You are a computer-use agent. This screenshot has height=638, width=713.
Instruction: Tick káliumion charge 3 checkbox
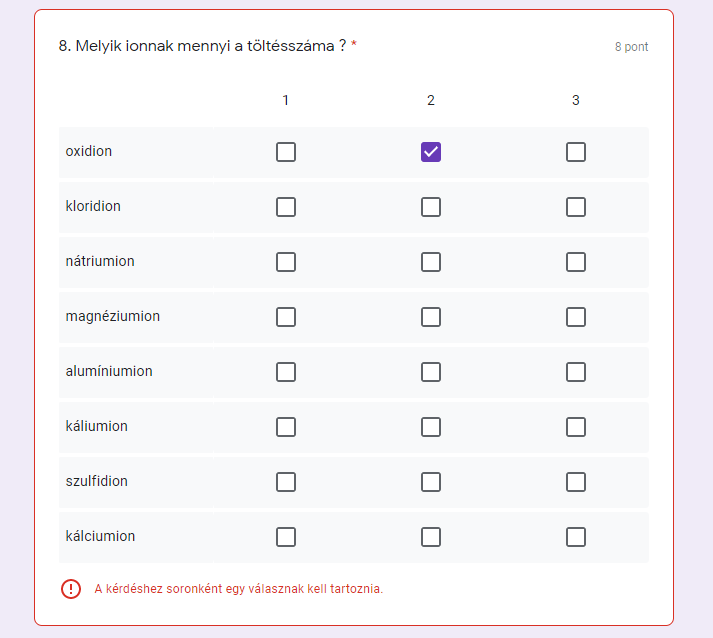(x=576, y=427)
